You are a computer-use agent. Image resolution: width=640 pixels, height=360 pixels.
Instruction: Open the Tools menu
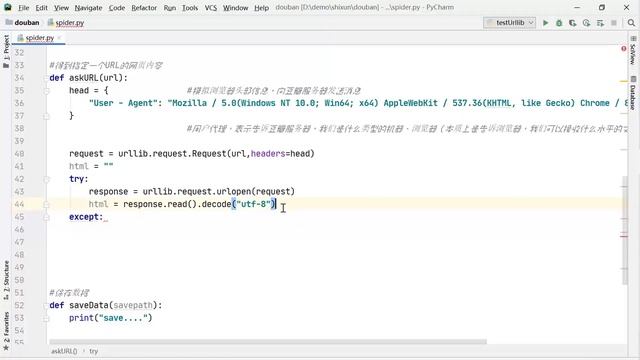coord(190,7)
